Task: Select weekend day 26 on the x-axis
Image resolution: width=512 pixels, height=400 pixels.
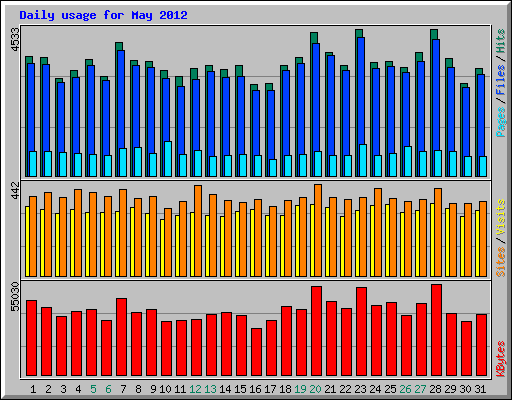Action: tap(405, 389)
